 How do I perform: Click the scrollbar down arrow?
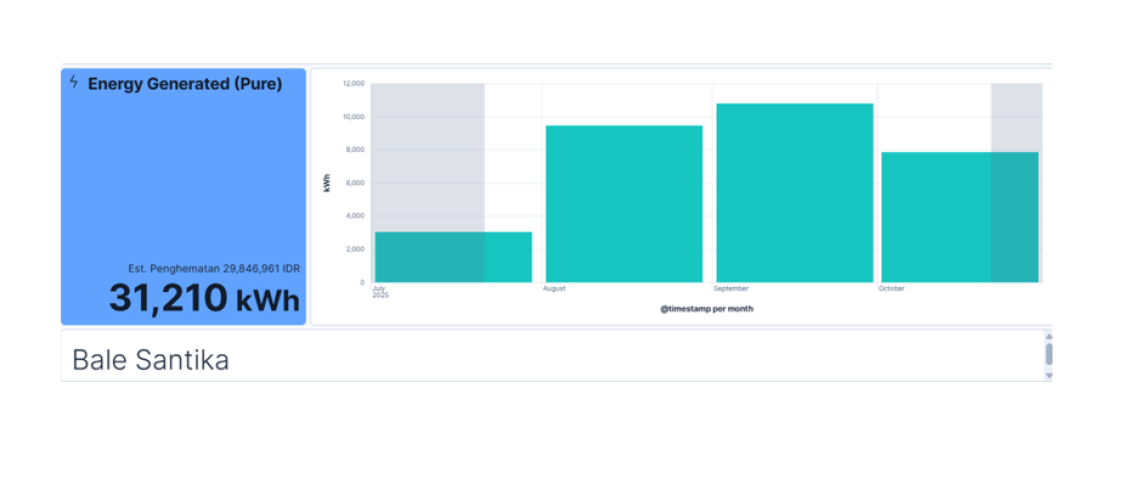tap(1048, 375)
